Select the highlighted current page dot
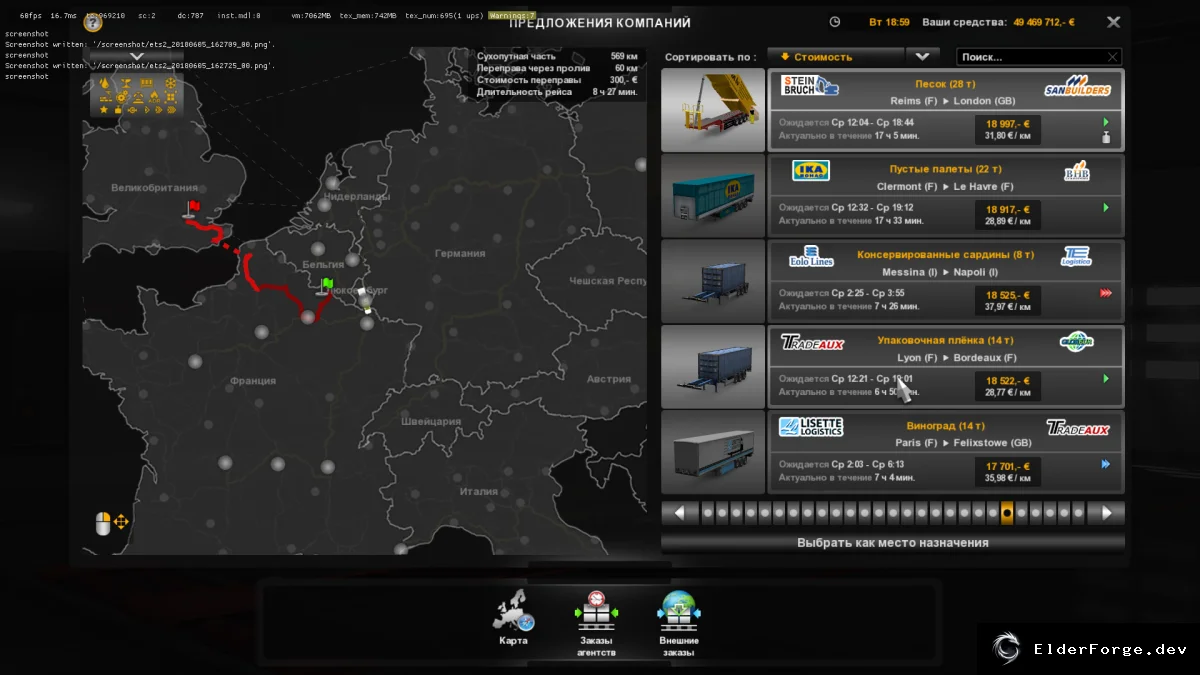This screenshot has height=675, width=1200. (x=1007, y=513)
